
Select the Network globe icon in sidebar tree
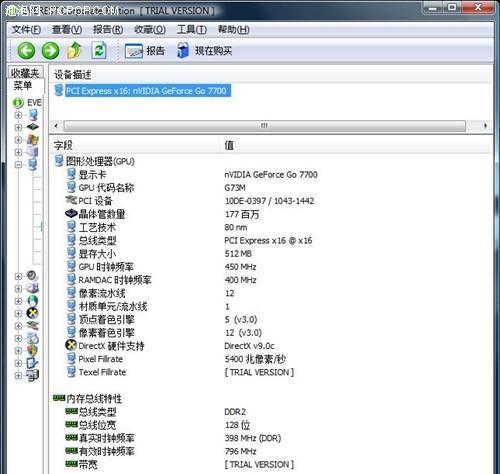[33, 301]
